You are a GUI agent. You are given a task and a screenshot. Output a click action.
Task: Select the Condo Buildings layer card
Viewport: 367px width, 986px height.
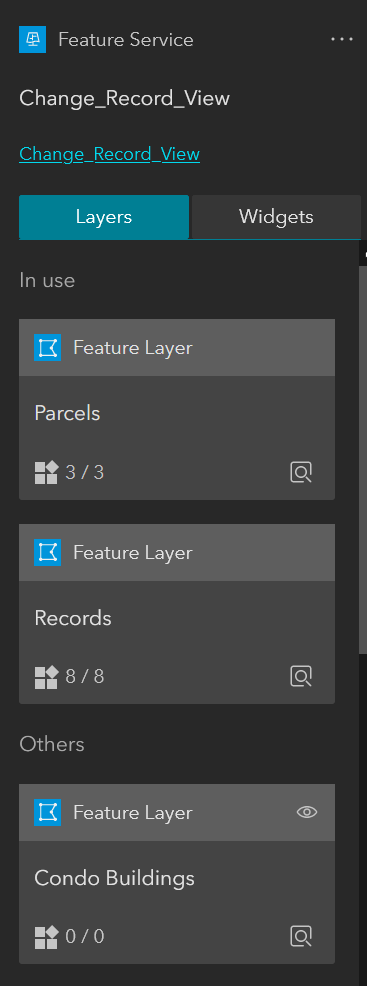(x=177, y=874)
